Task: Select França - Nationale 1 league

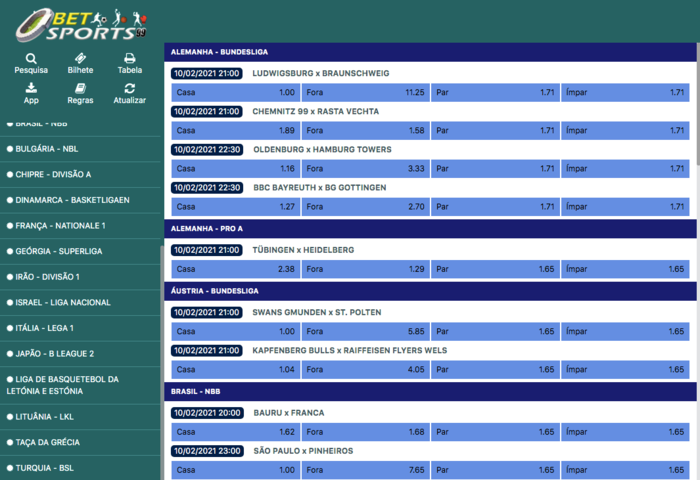Action: click(x=60, y=225)
